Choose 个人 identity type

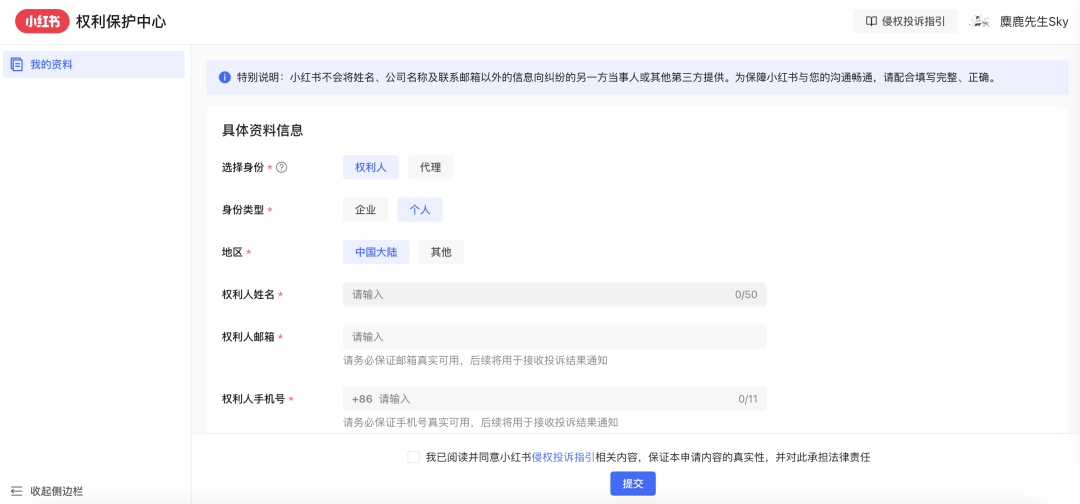point(420,210)
